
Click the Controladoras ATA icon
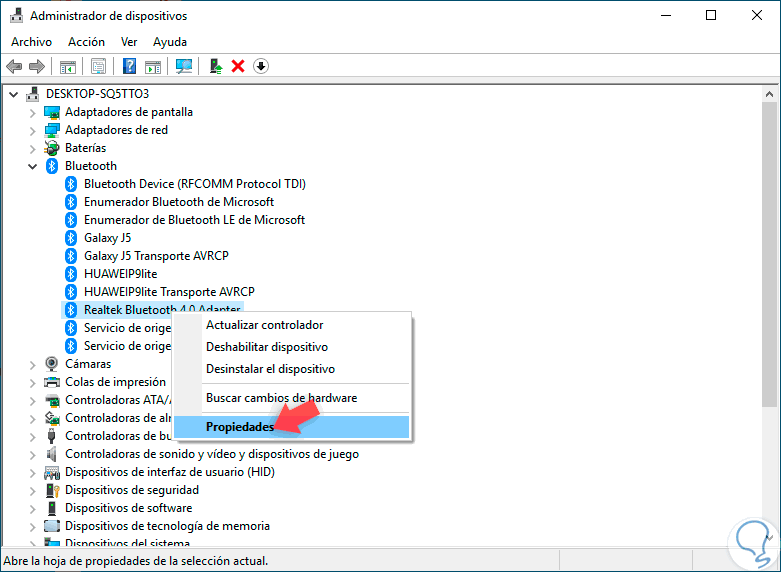click(52, 400)
